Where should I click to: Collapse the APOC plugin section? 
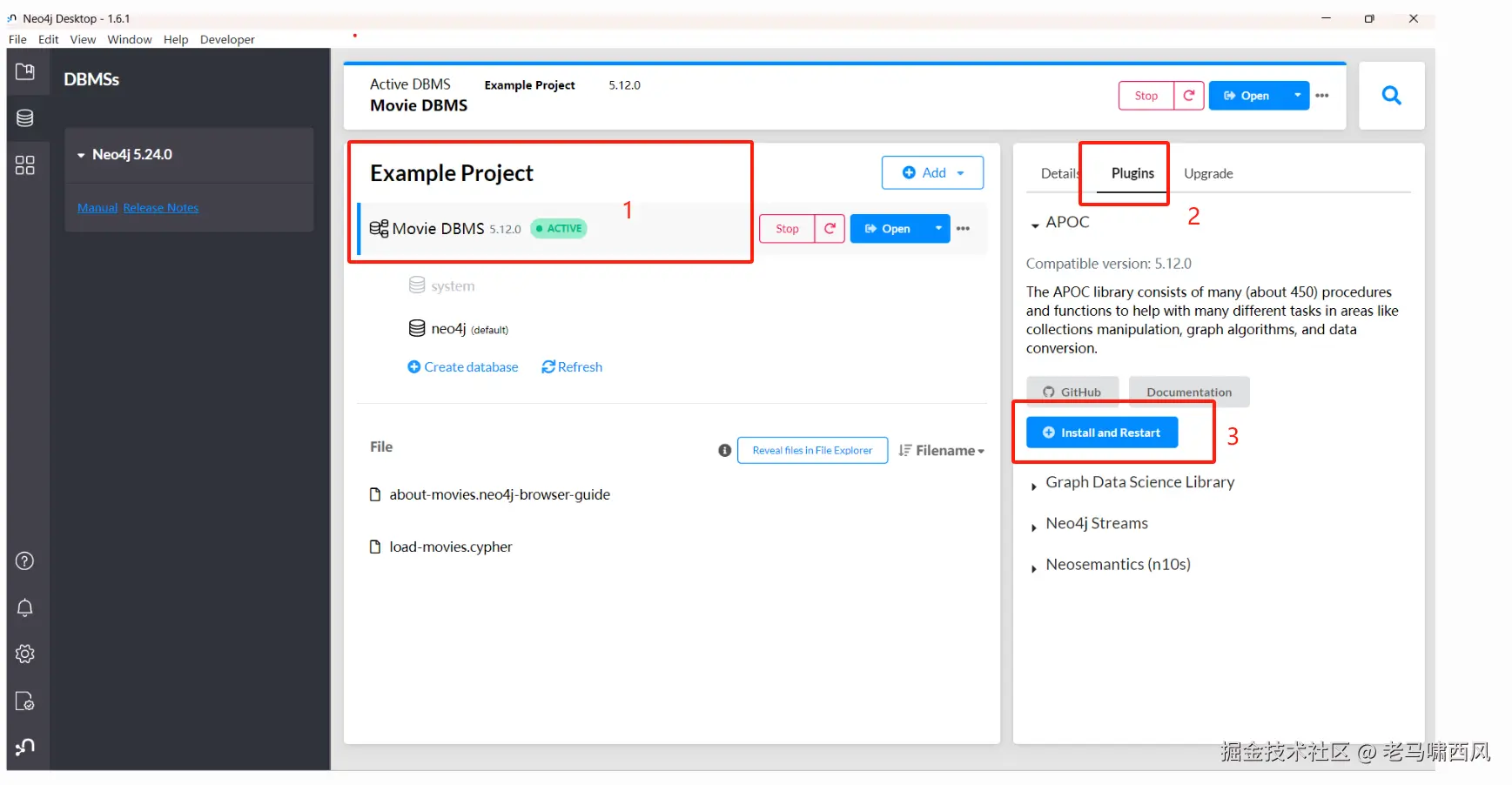tap(1035, 225)
